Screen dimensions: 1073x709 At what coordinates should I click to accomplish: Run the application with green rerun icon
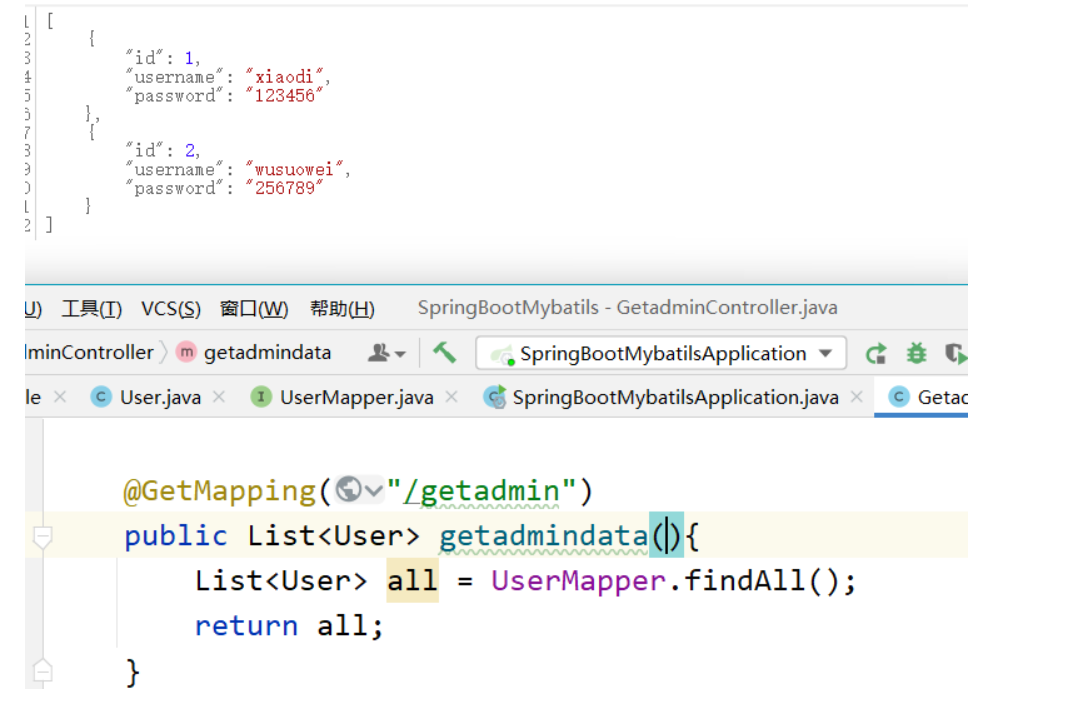pos(876,353)
